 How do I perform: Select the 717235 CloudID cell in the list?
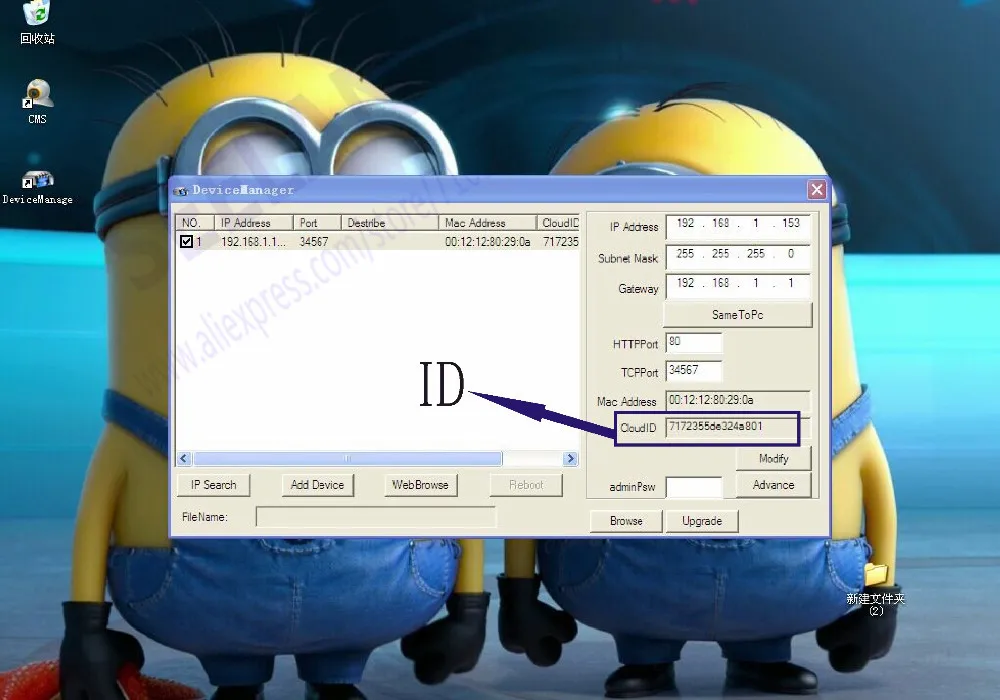pyautogui.click(x=561, y=242)
